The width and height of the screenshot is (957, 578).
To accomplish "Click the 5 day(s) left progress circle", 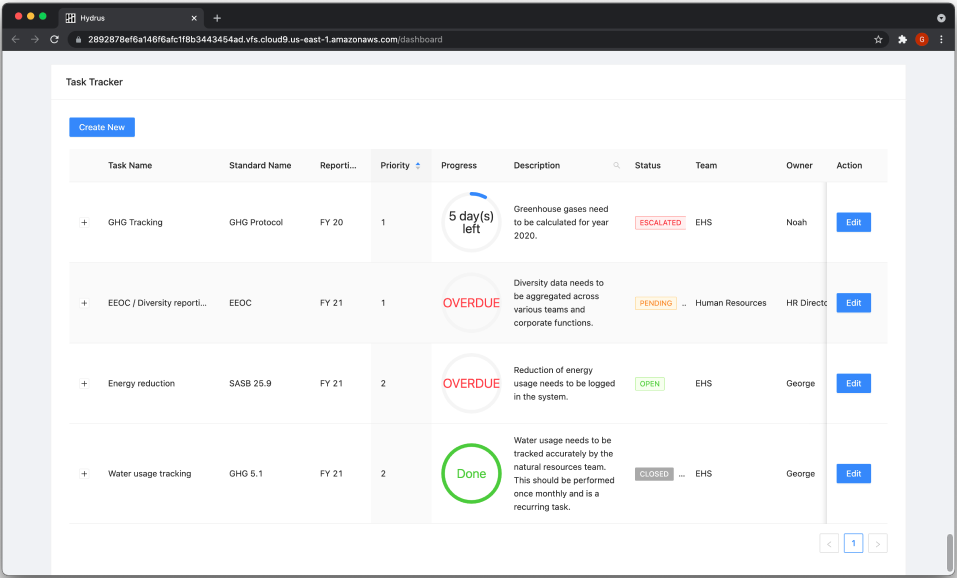I will coord(471,222).
